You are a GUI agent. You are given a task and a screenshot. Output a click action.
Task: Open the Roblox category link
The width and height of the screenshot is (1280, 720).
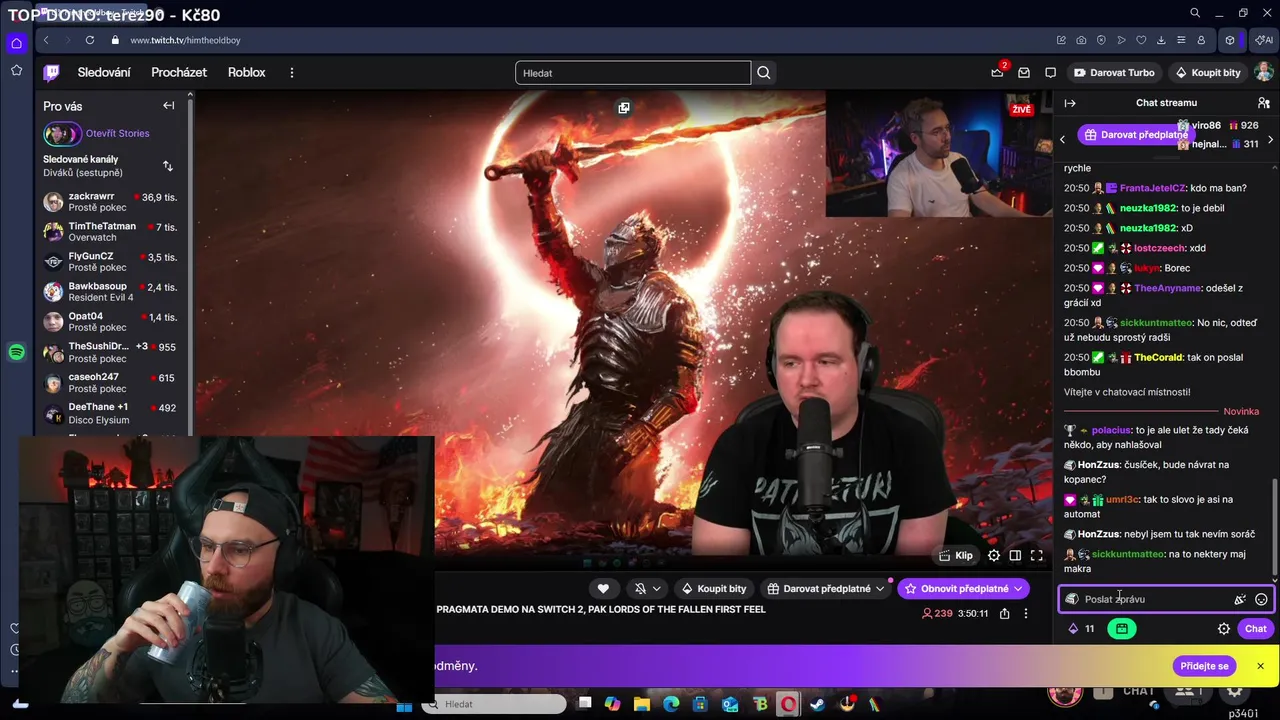pos(247,72)
